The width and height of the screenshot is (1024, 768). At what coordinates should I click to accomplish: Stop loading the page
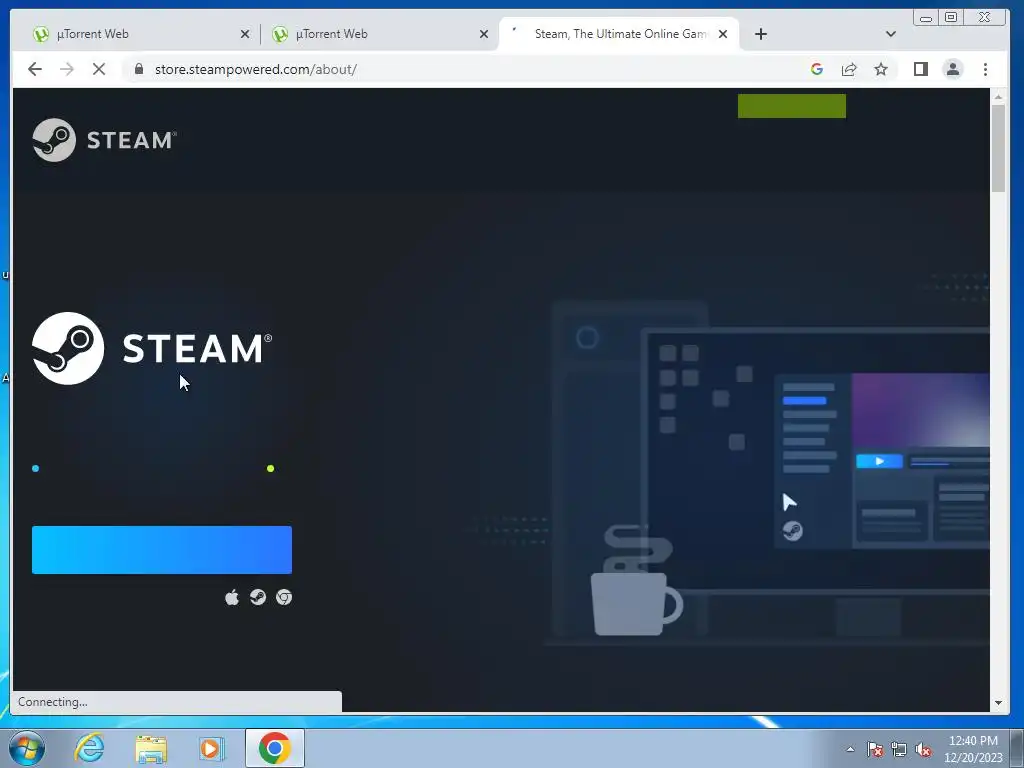(x=99, y=69)
